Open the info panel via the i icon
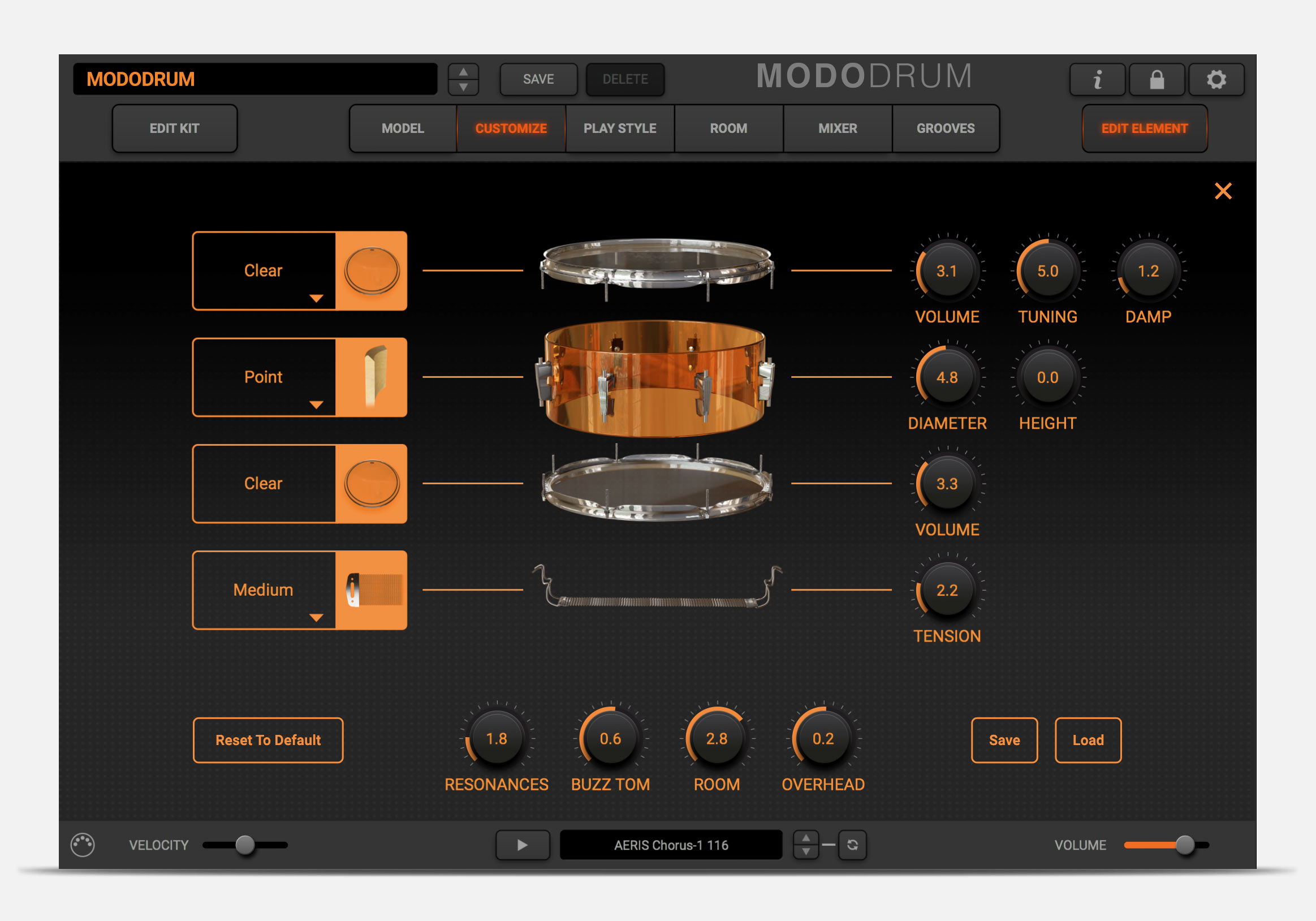The height and width of the screenshot is (921, 1316). coord(1098,79)
